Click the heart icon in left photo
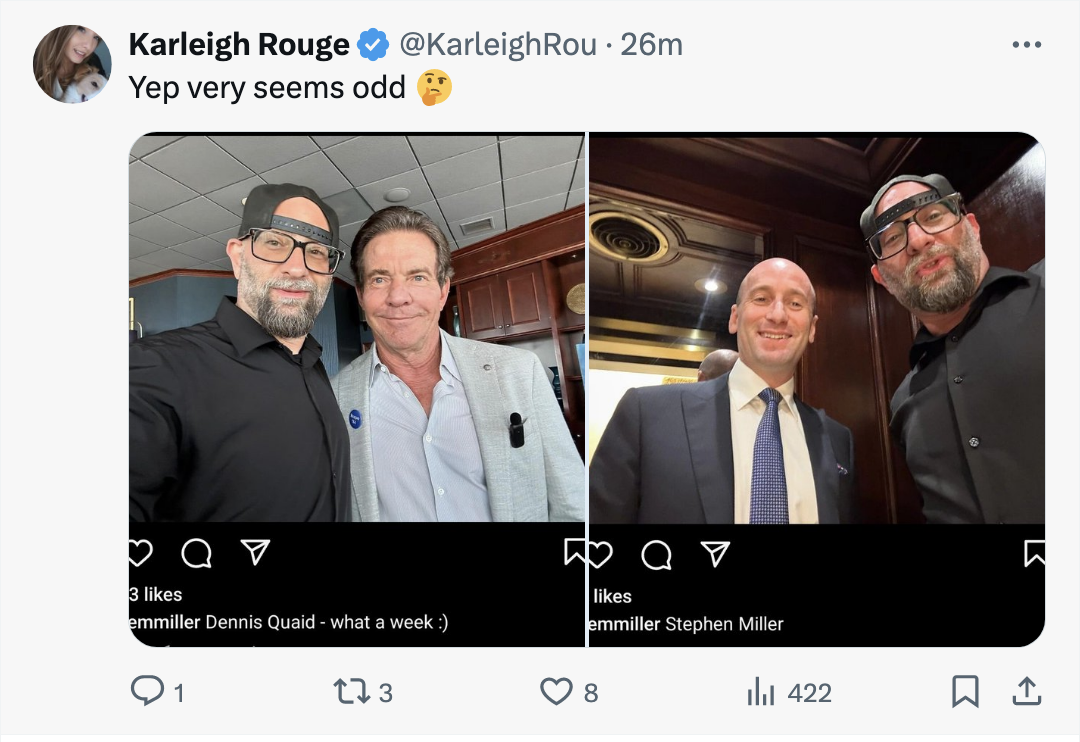The image size is (1080, 742). tap(139, 553)
